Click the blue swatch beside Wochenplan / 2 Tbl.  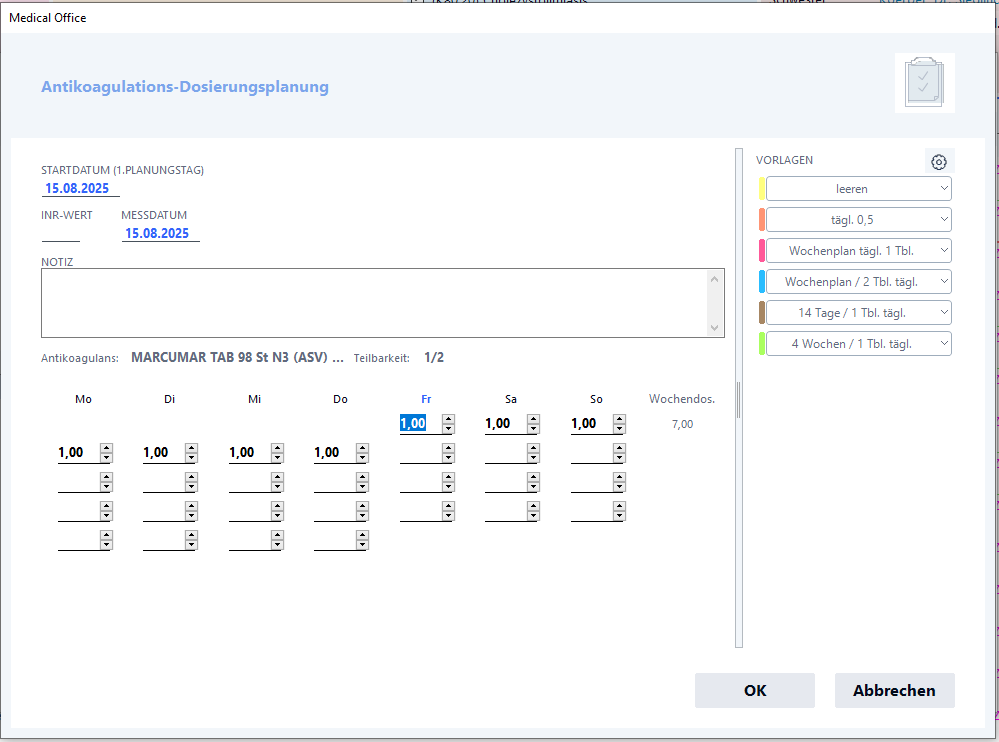(762, 281)
